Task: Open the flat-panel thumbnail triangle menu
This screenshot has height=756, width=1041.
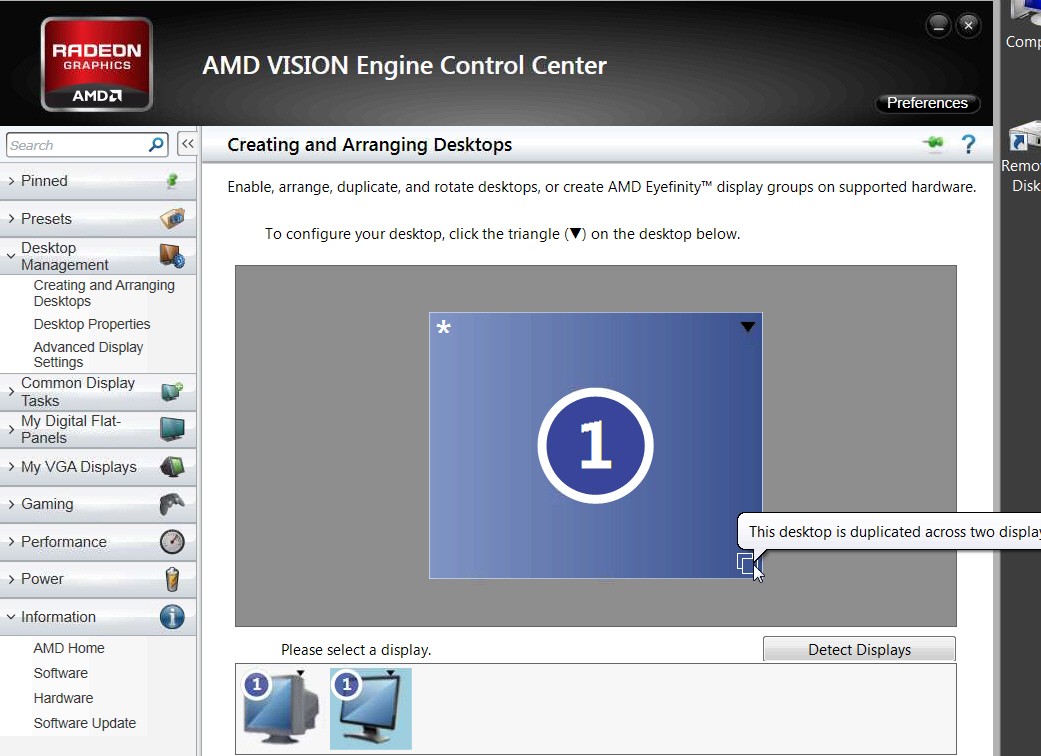Action: [390, 673]
